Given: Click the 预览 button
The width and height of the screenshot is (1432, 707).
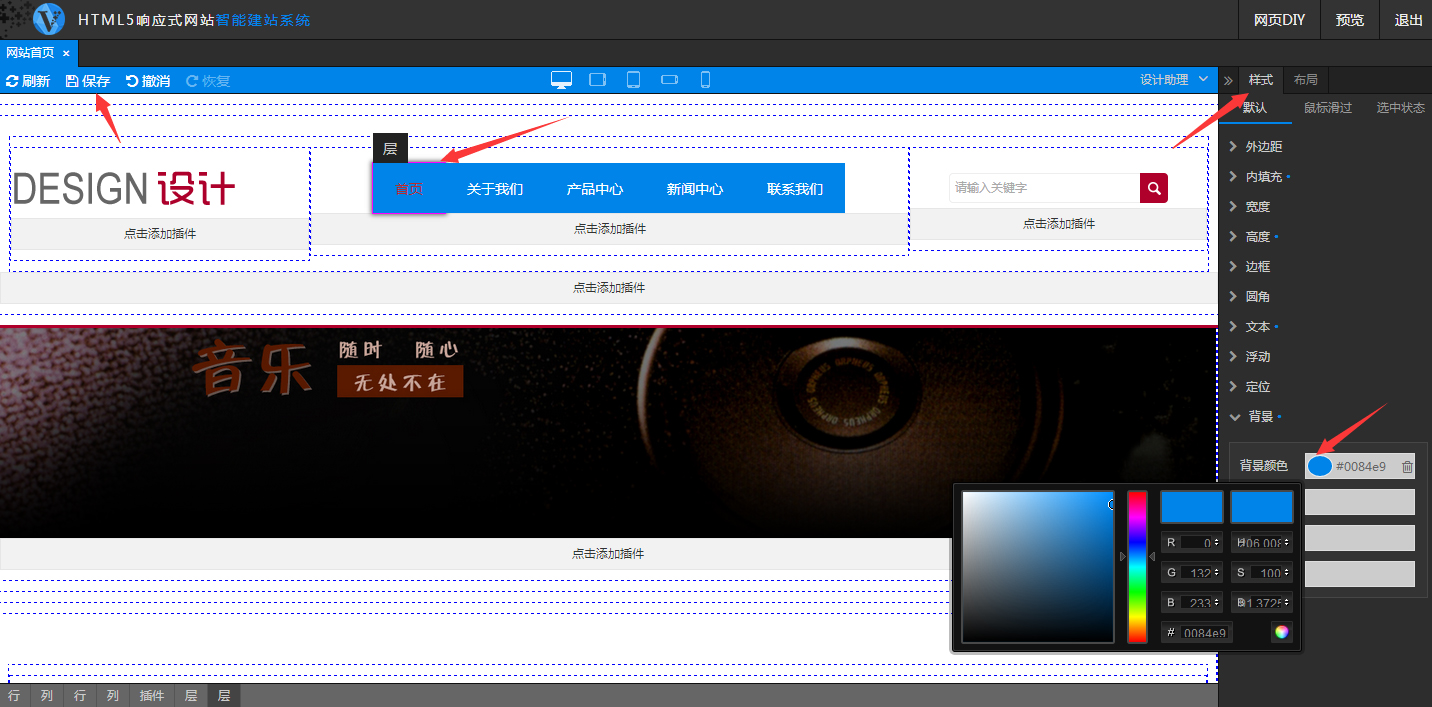Looking at the screenshot, I should click(1349, 20).
